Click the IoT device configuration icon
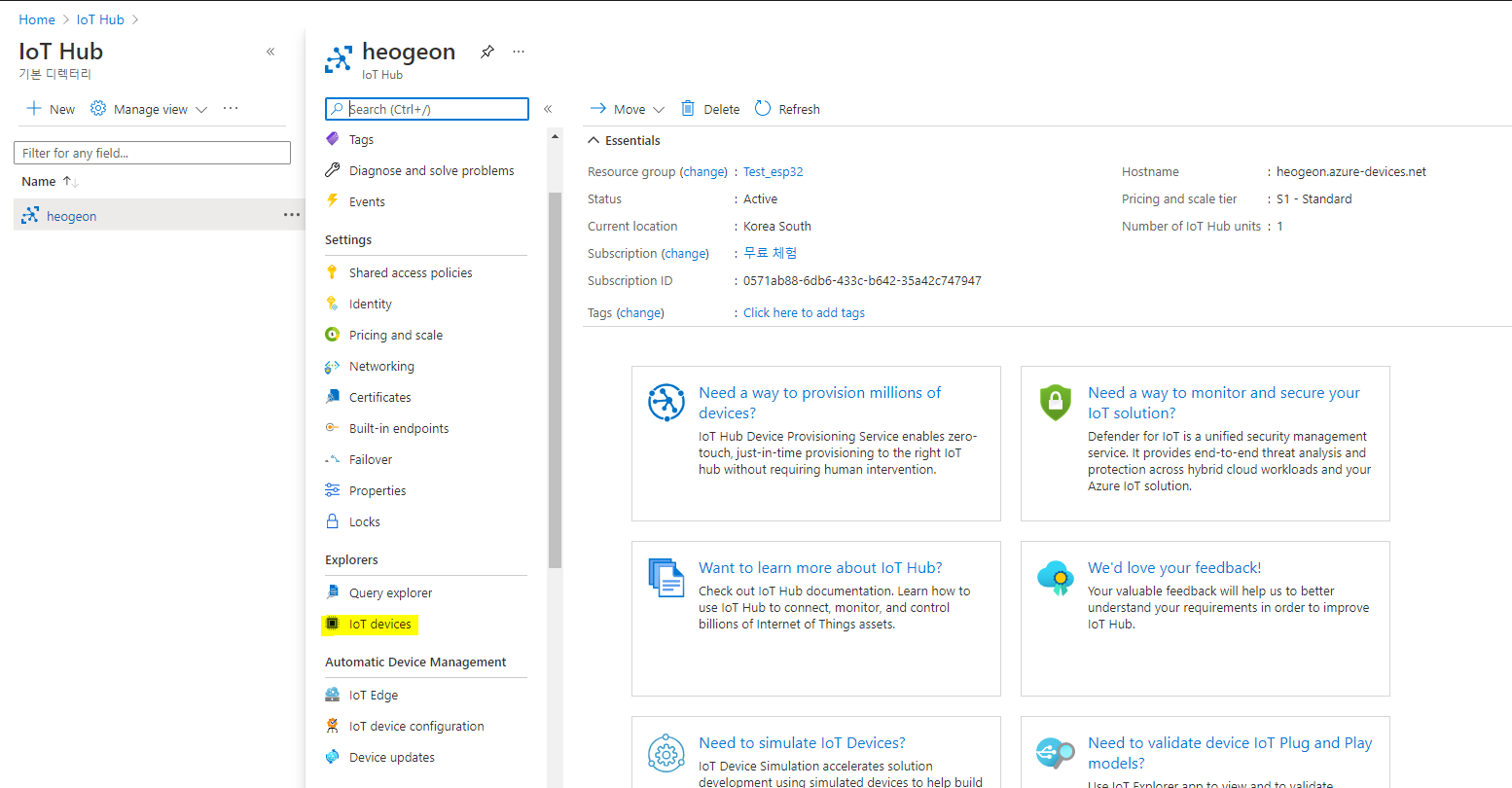Image resolution: width=1512 pixels, height=788 pixels. (x=333, y=726)
